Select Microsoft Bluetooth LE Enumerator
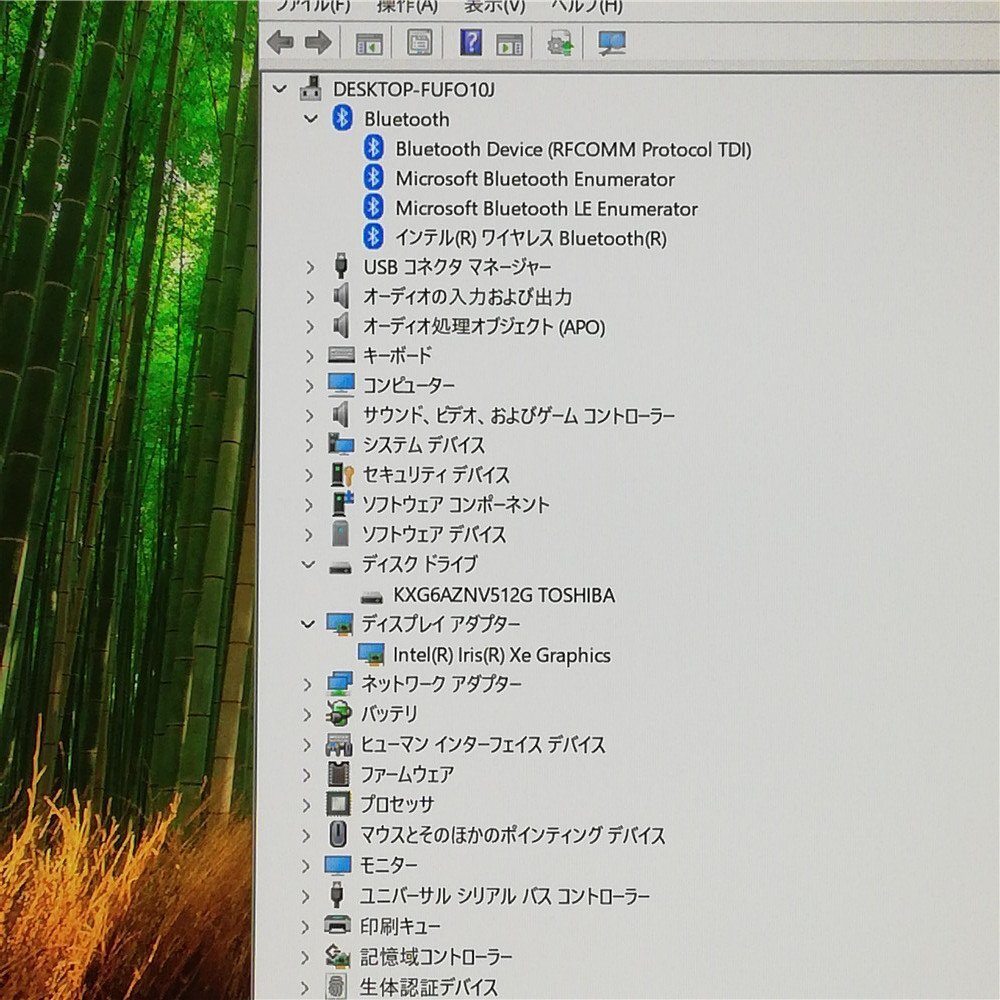Screen dimensions: 1000x1000 [546, 209]
